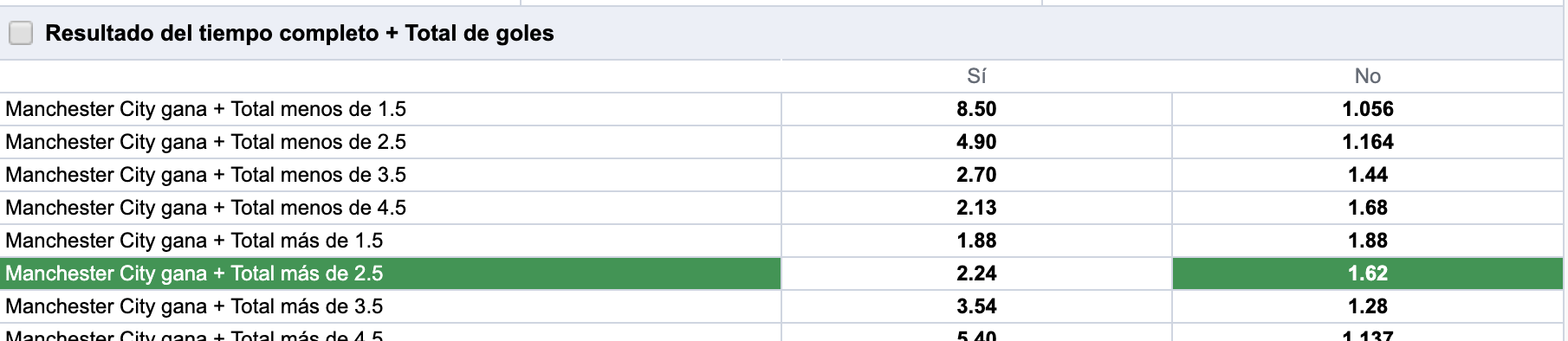The width and height of the screenshot is (1568, 341).
Task: Select No odds 1.88 for más de 1.5
Action: pyautogui.click(x=1368, y=241)
